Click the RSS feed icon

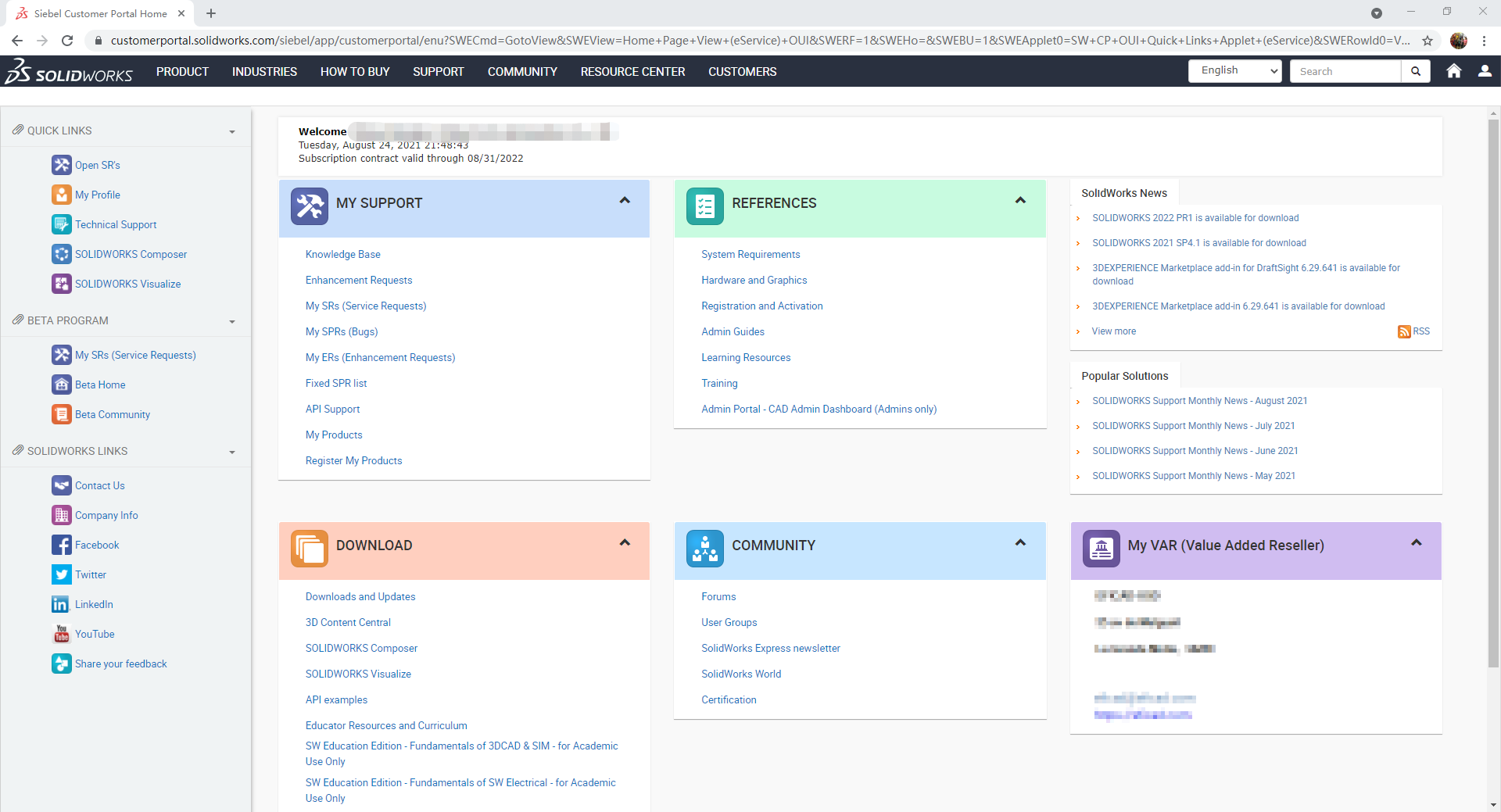click(x=1404, y=331)
